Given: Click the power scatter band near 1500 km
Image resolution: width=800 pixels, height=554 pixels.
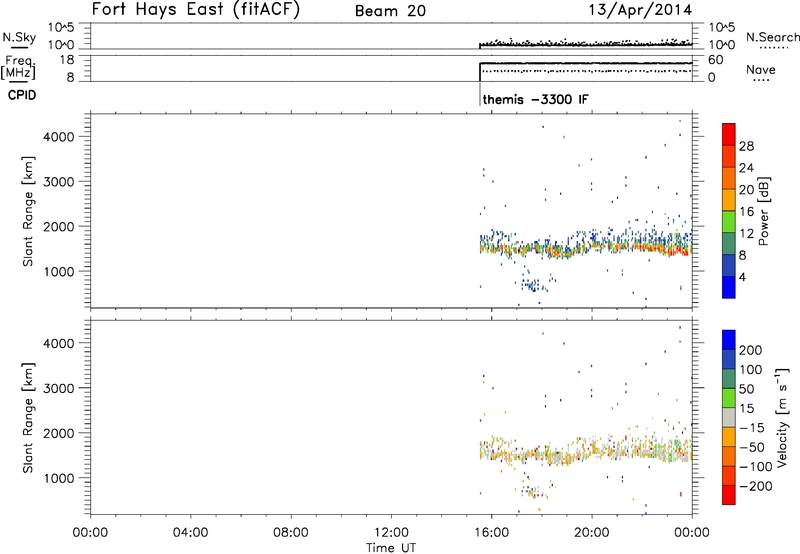Looking at the screenshot, I should 586,247.
